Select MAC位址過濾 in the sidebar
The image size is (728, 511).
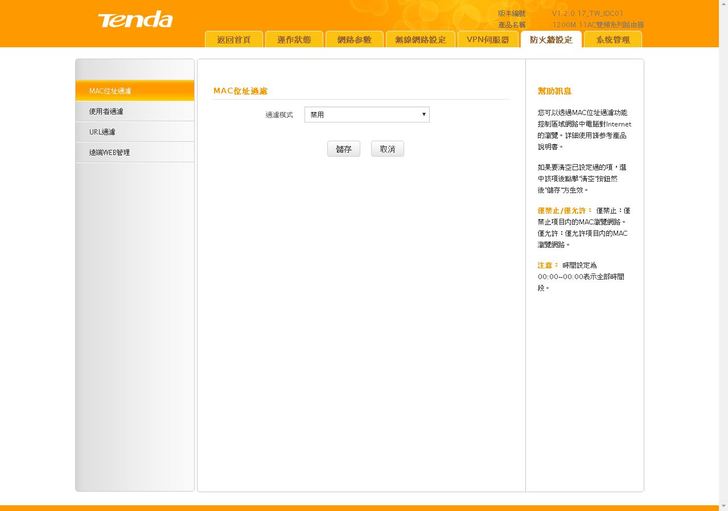(x=134, y=91)
